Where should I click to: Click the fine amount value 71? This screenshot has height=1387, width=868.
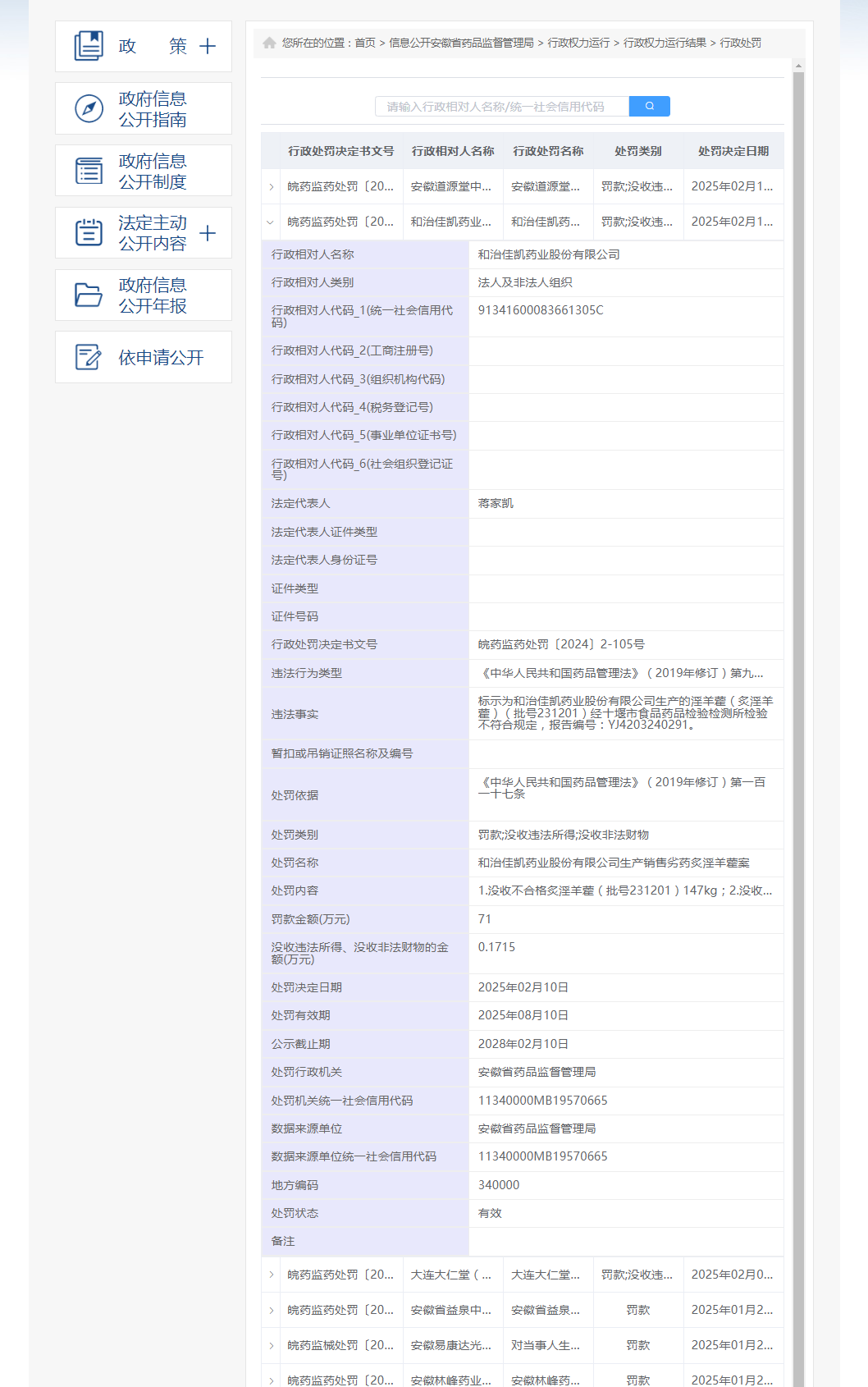pyautogui.click(x=485, y=919)
